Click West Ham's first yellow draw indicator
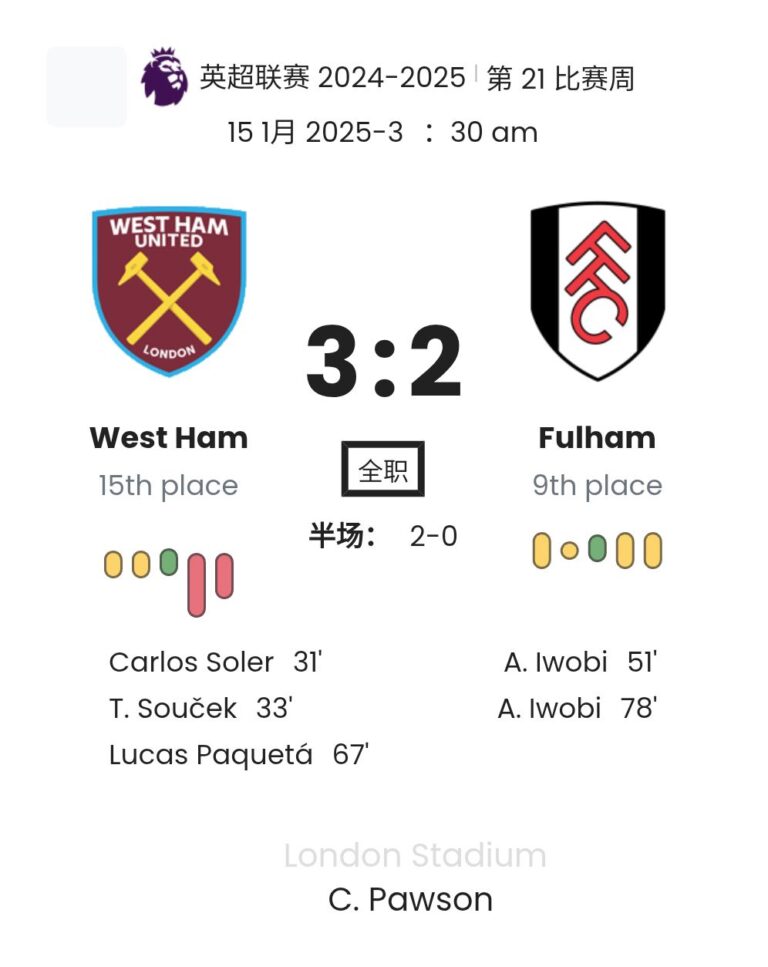The width and height of the screenshot is (768, 967). (113, 564)
